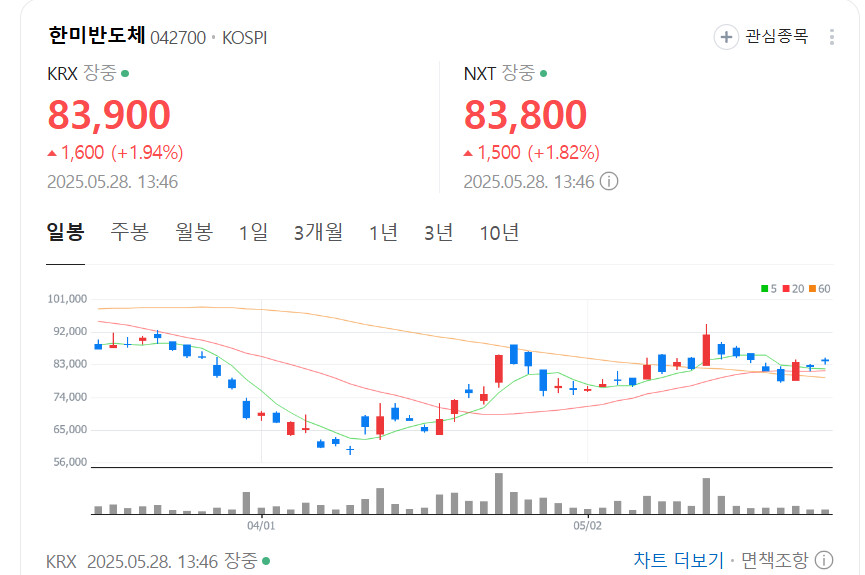865x575 pixels.
Task: Switch to the 주봉 chart tab
Action: [x=130, y=232]
